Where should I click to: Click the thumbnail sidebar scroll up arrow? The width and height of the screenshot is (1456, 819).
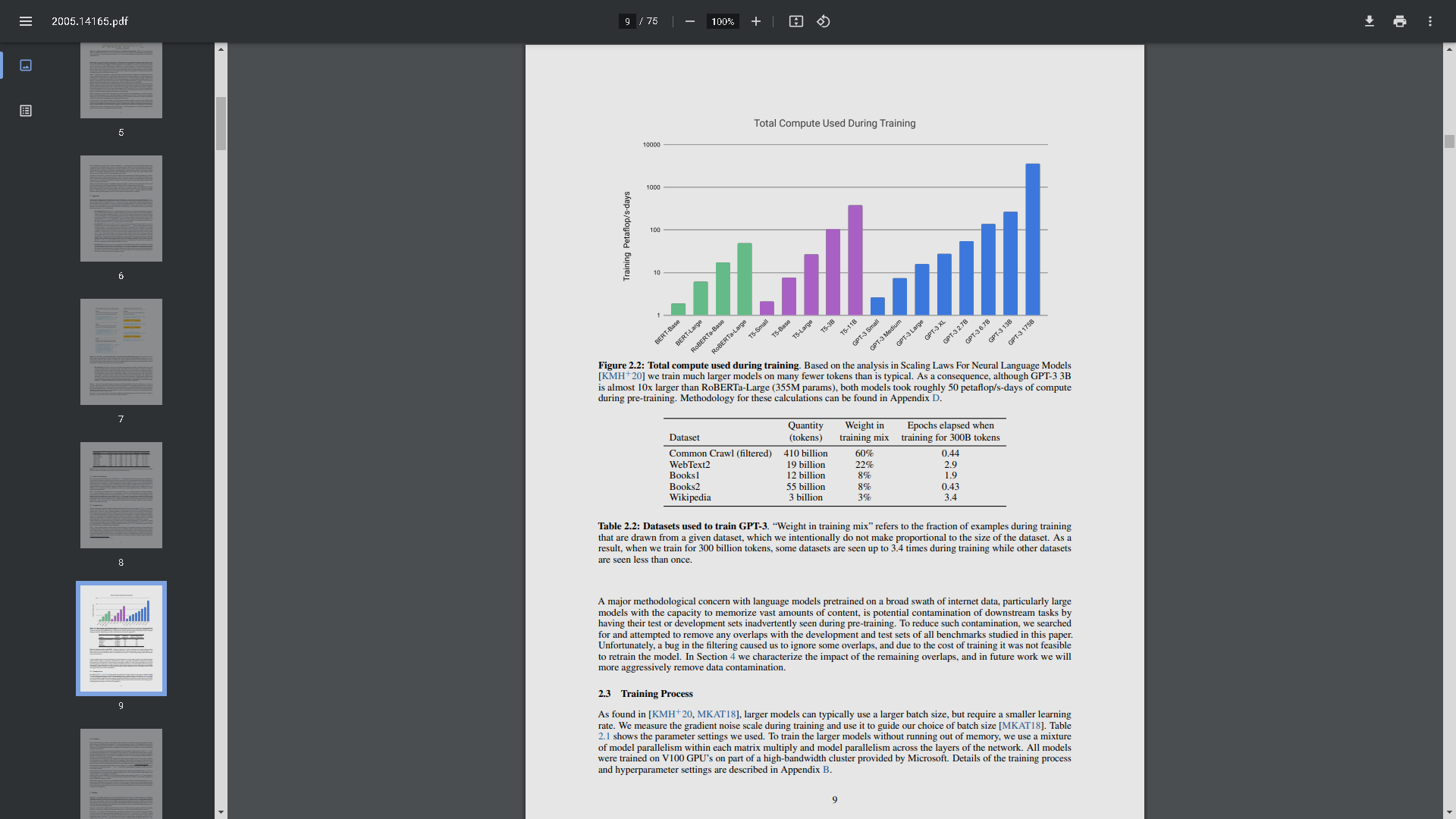[221, 49]
